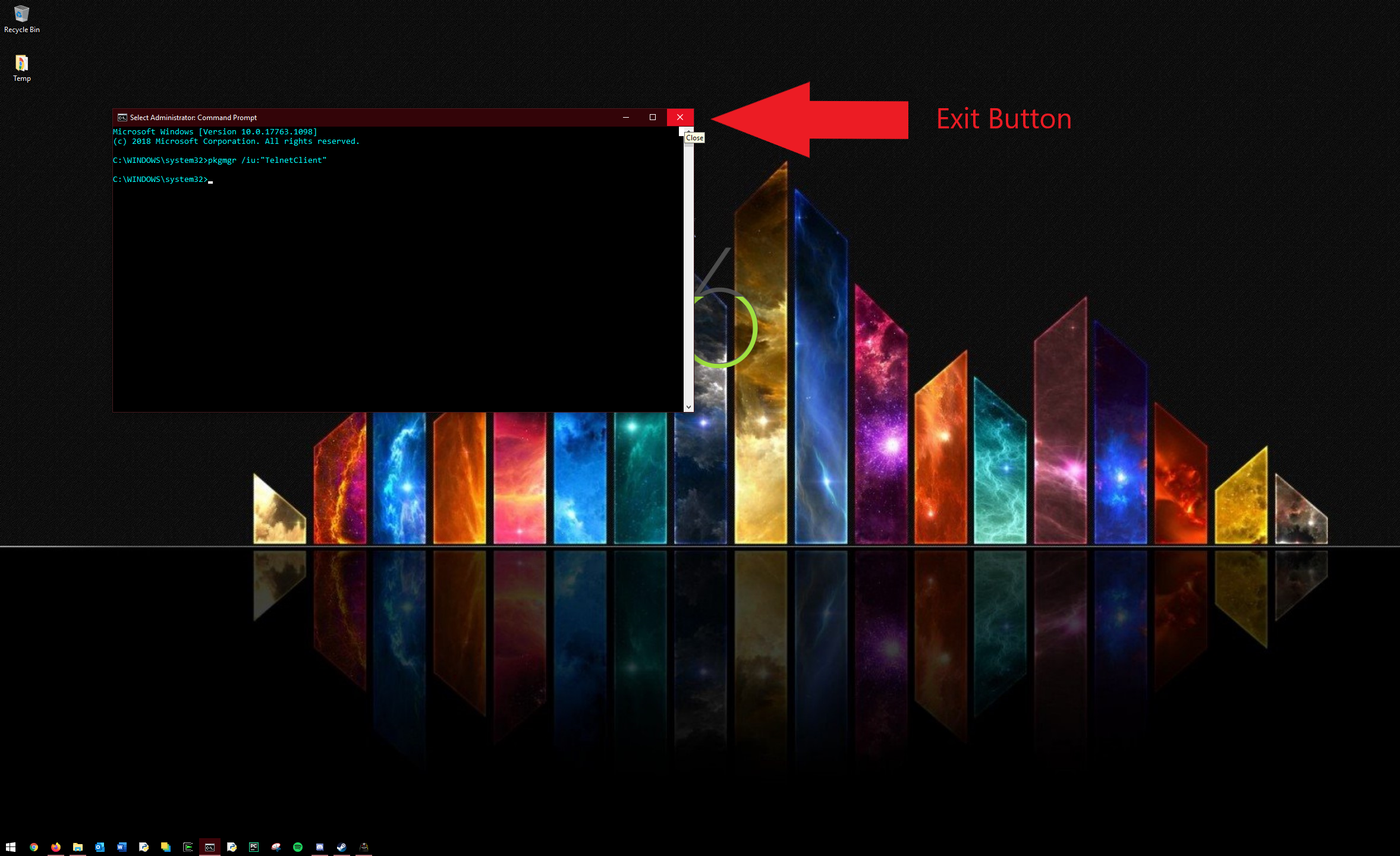Launch Steam from the taskbar
Viewport: 1400px width, 856px height.
341,847
